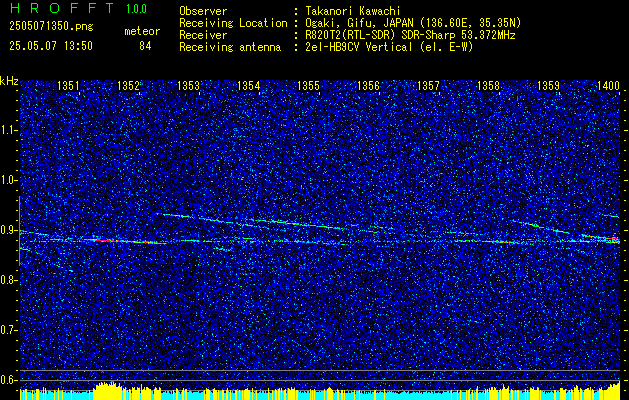Viewport: 629px width, 400px height.
Task: Click the 1355 time marker
Action: 308,85
